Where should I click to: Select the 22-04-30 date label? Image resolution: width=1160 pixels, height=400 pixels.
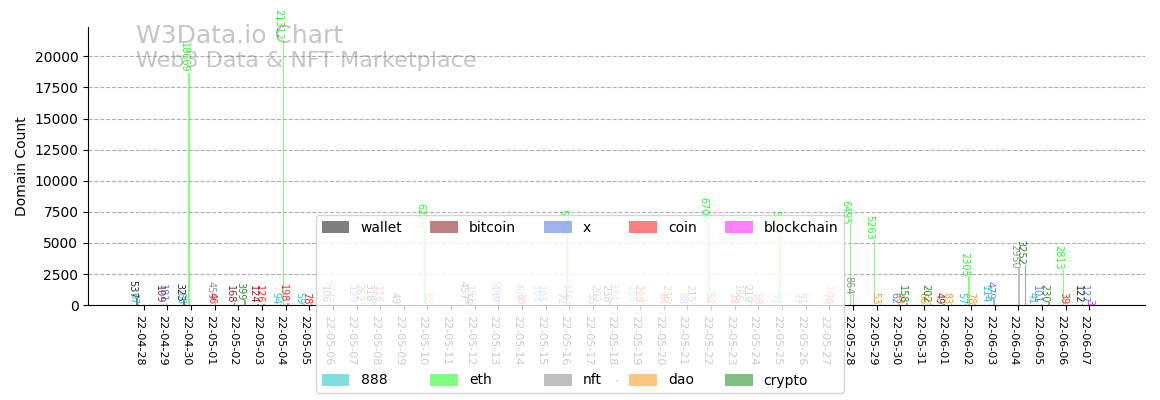tap(189, 341)
